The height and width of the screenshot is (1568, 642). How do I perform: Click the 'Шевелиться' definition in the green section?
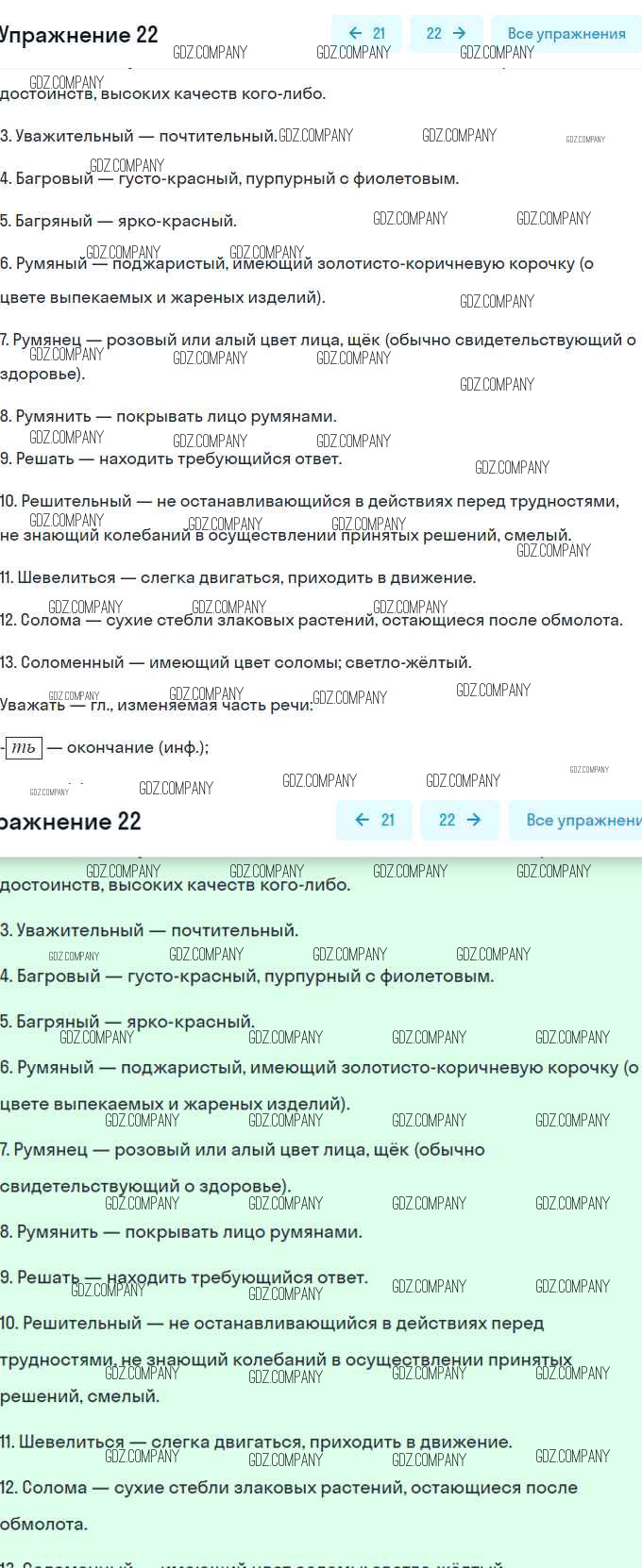point(256,1442)
